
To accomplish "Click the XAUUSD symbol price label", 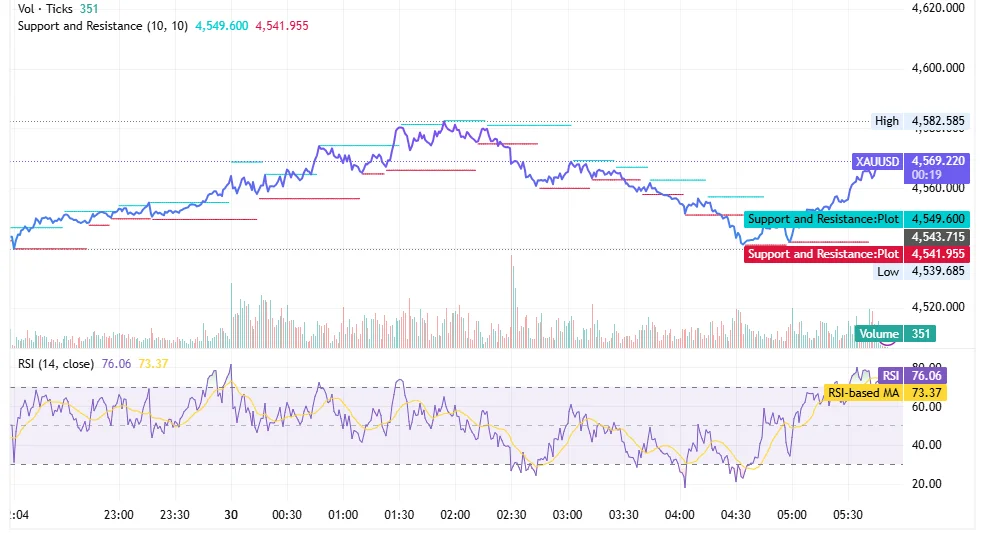I will pos(877,161).
